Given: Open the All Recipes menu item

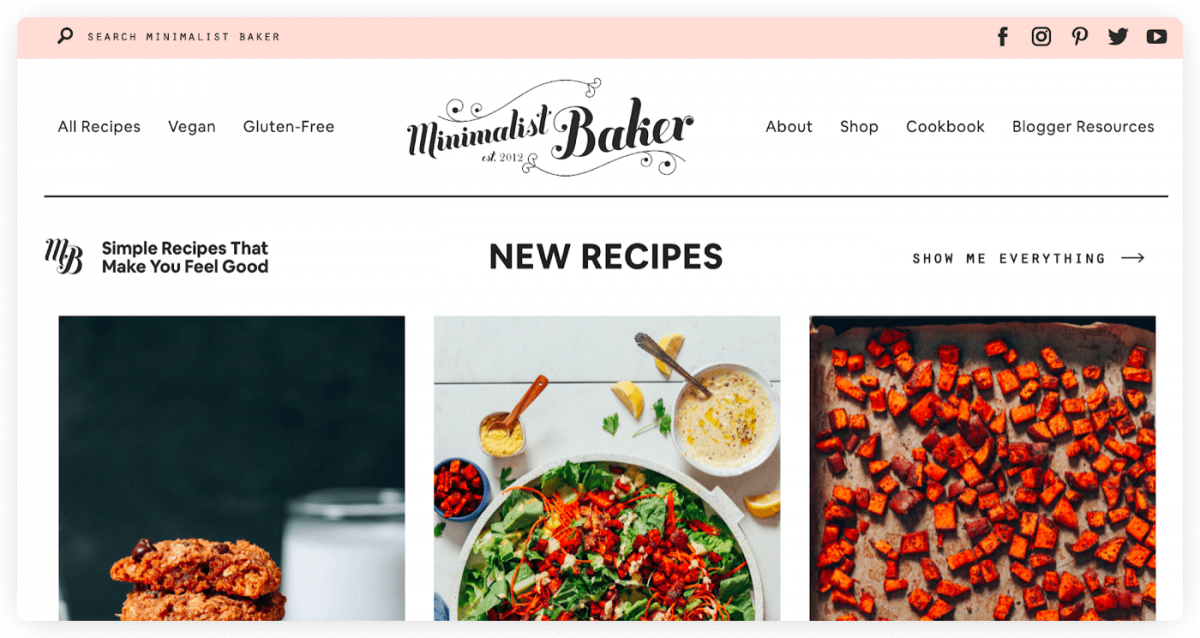Looking at the screenshot, I should click(99, 127).
